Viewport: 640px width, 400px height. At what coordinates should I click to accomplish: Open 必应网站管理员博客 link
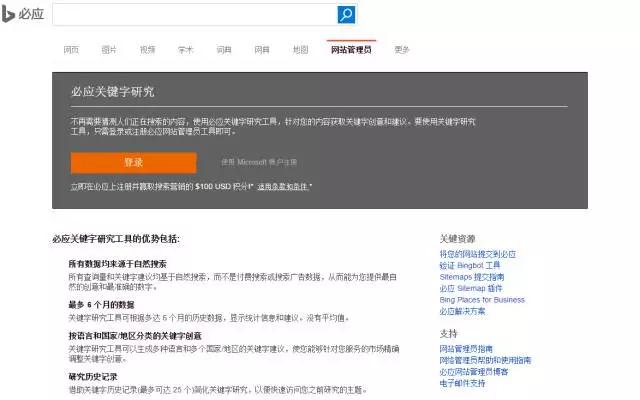point(474,372)
